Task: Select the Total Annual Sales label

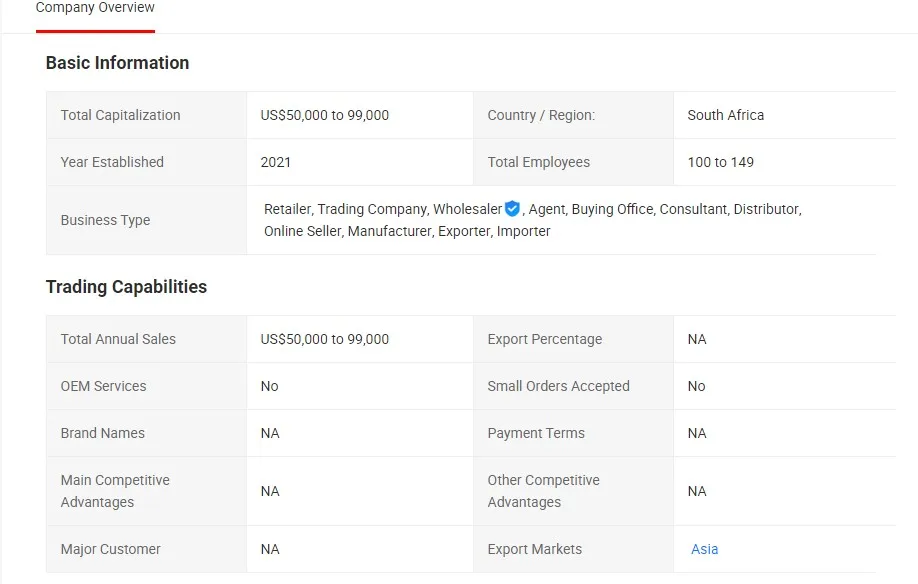Action: (118, 339)
